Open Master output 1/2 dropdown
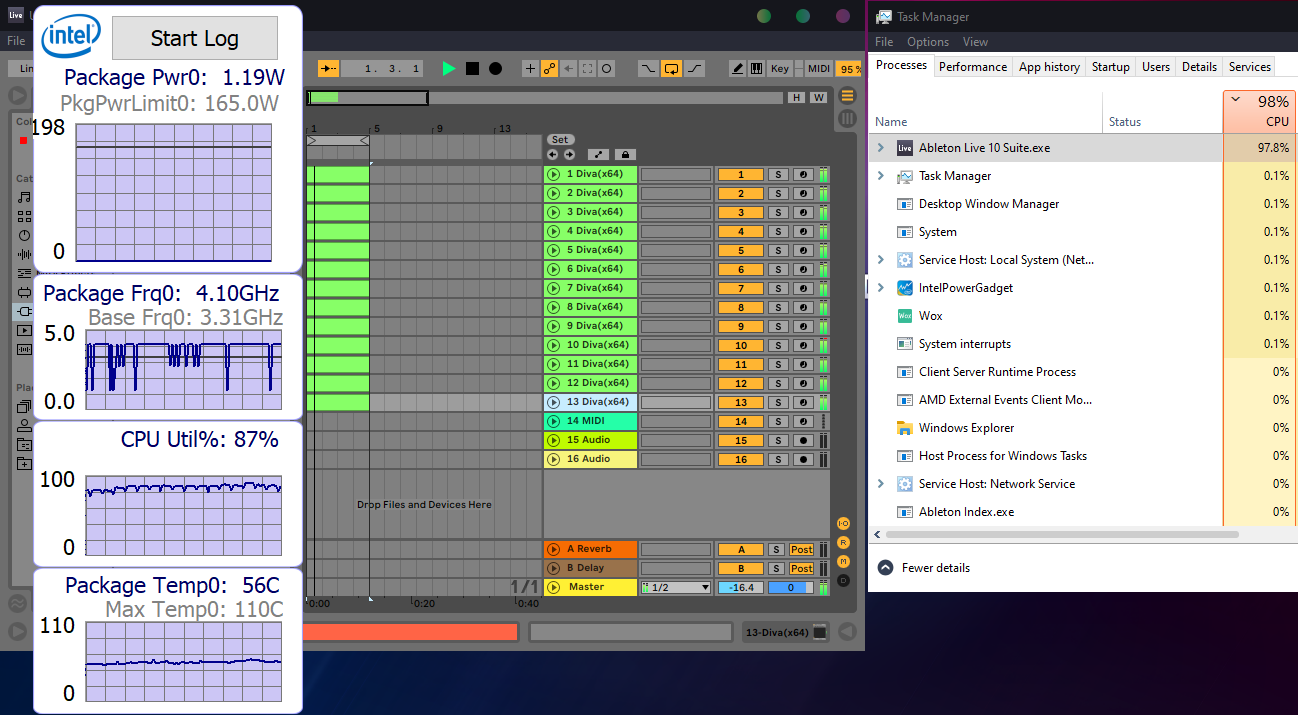The image size is (1298, 715). (676, 588)
